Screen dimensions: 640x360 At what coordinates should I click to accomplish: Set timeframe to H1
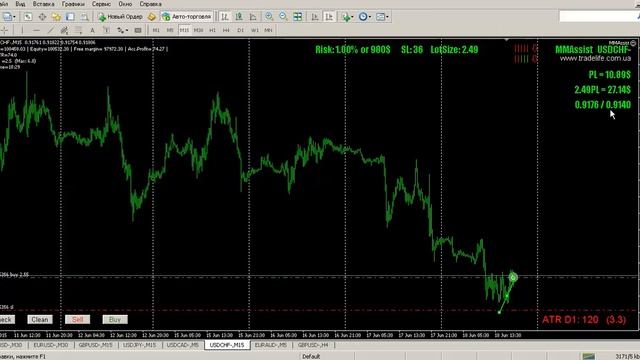pyautogui.click(x=212, y=30)
